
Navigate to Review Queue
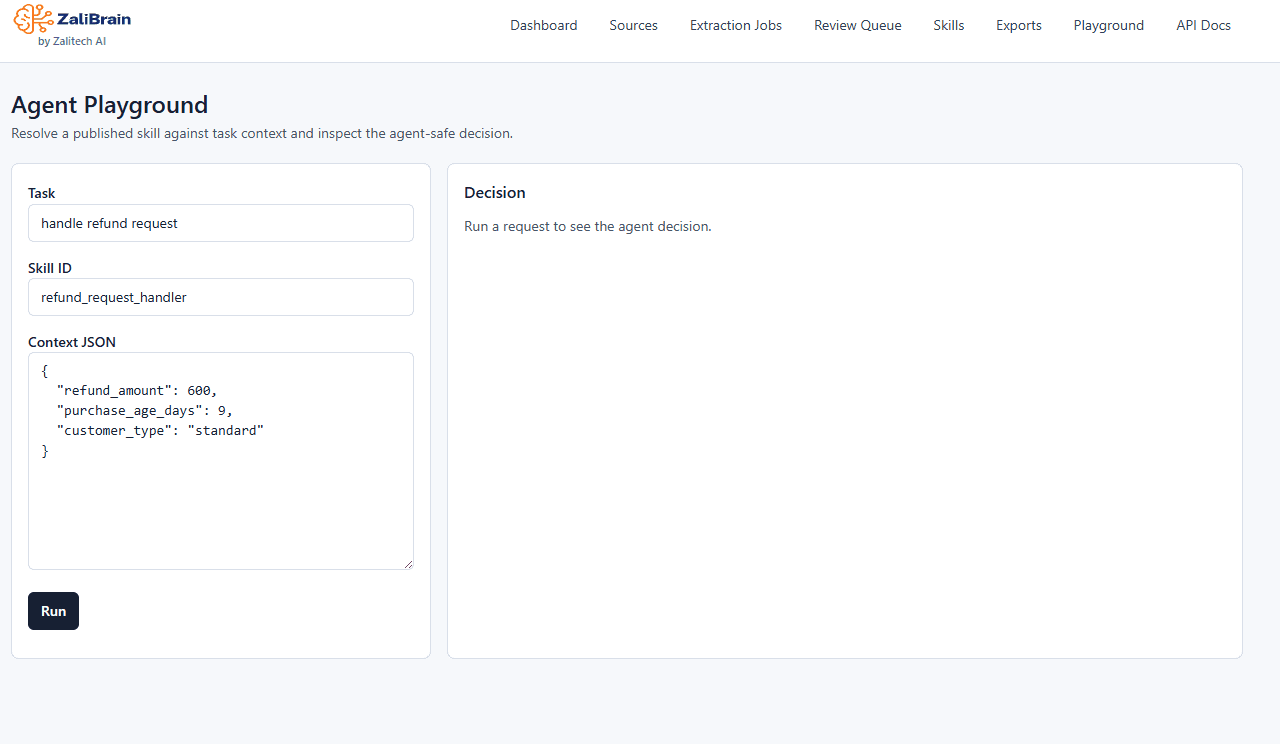858,26
